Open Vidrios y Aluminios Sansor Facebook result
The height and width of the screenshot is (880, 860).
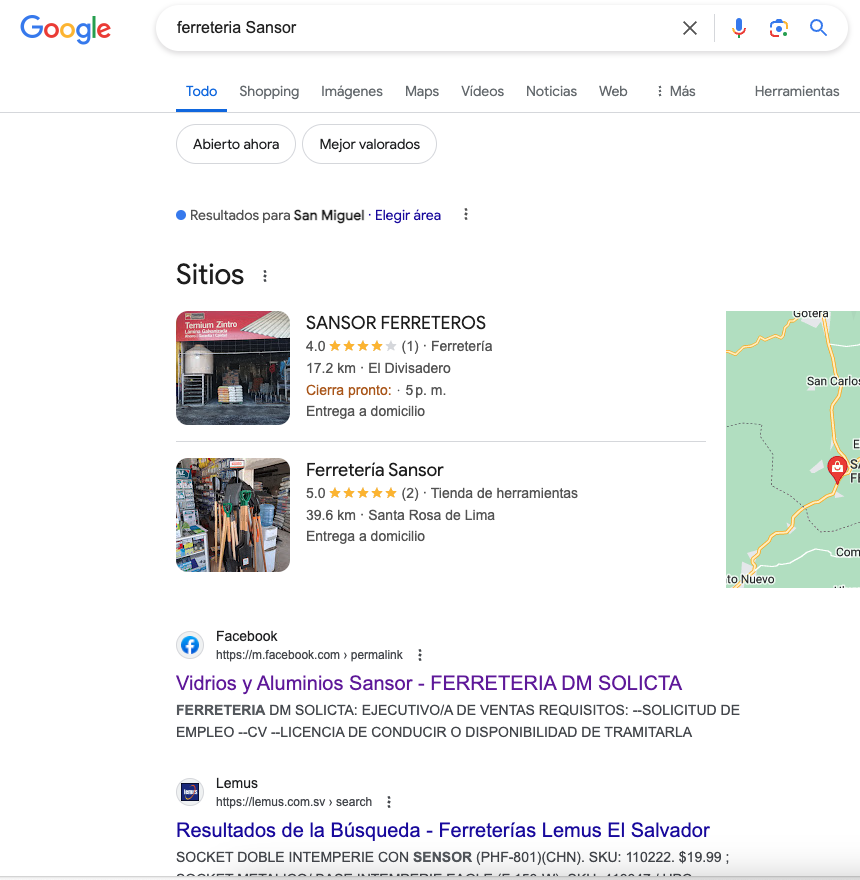(429, 683)
